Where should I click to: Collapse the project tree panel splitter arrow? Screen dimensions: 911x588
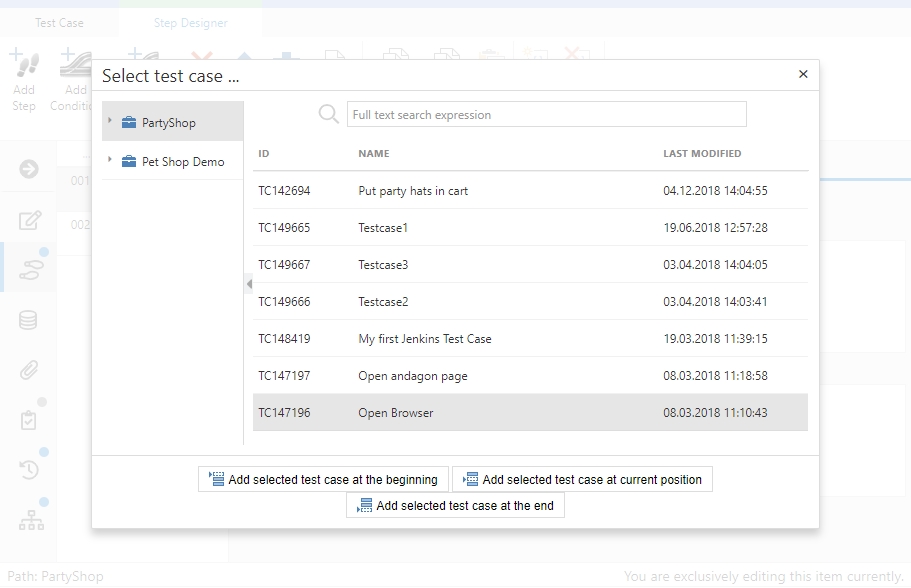click(249, 285)
